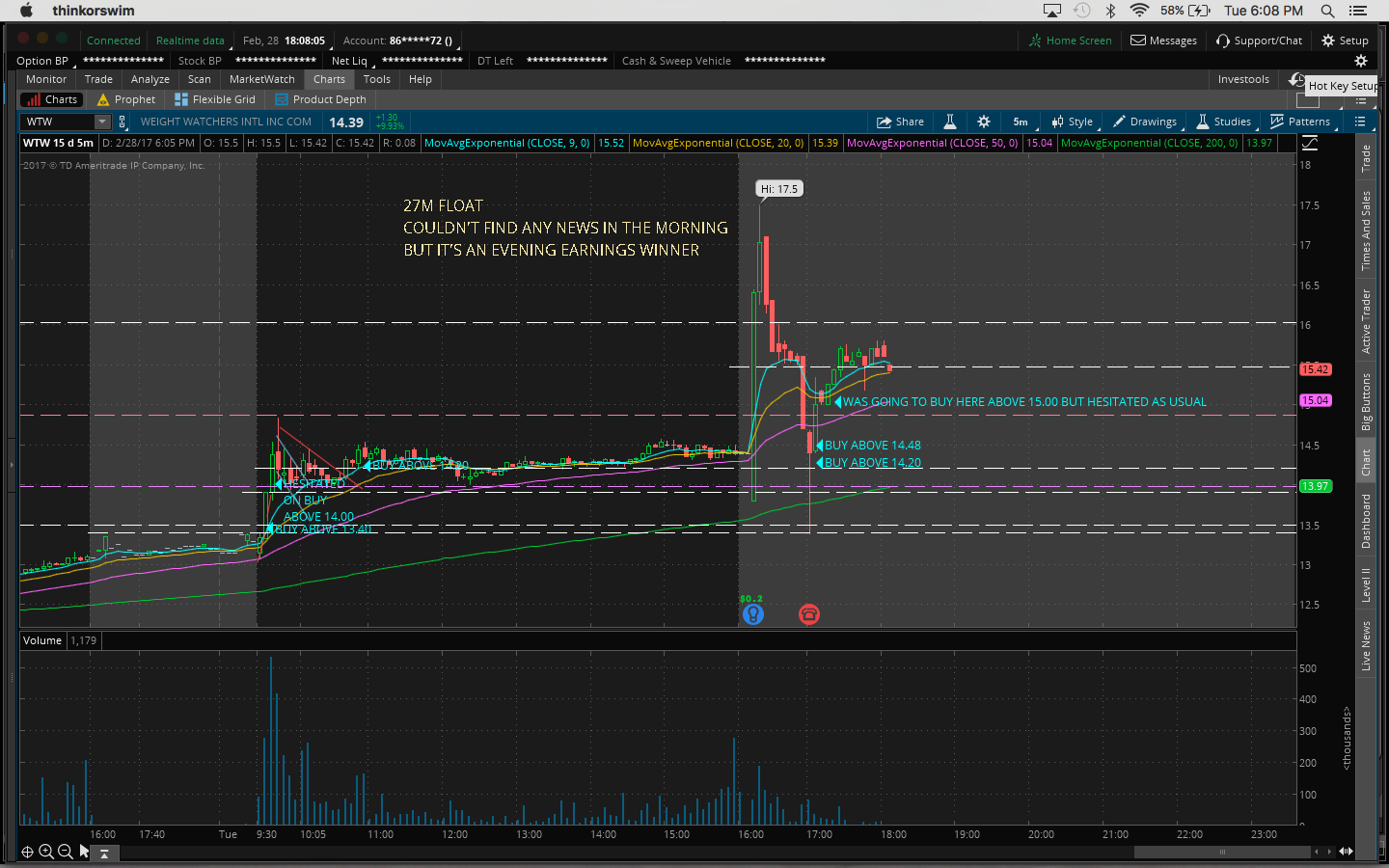1389x868 pixels.
Task: Open the Drawings tools dropdown
Action: point(1145,122)
